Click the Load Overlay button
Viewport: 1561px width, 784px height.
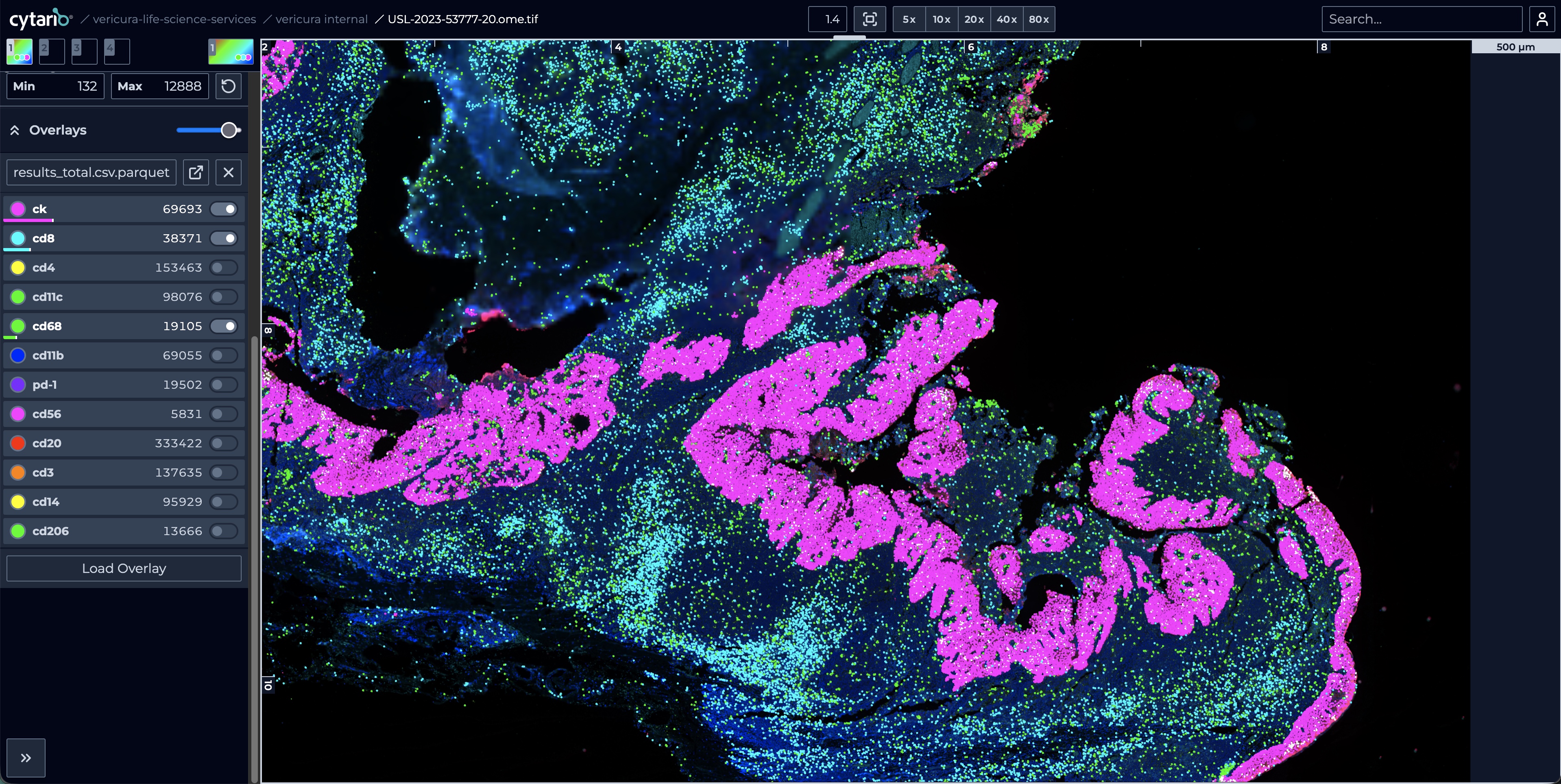(124, 568)
